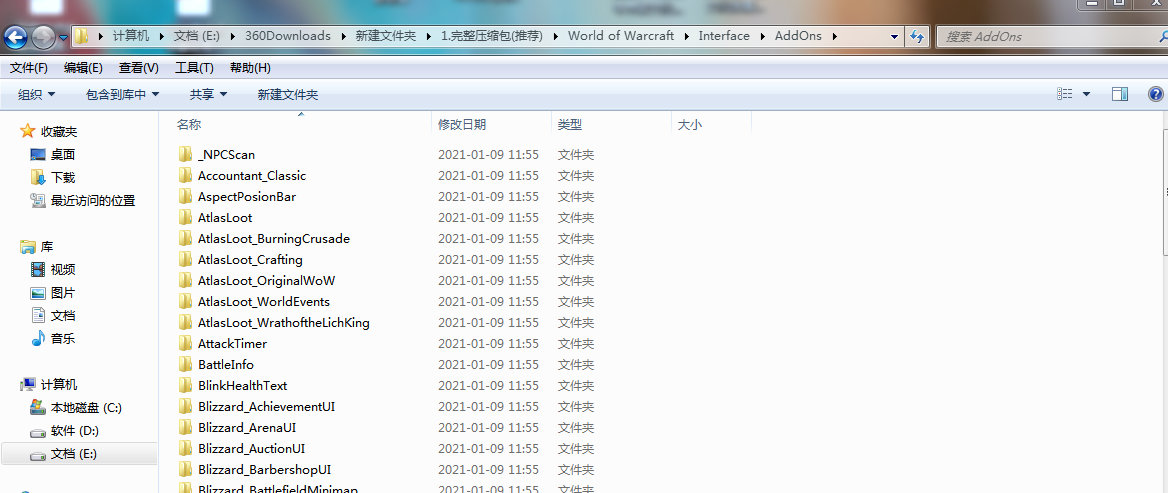The image size is (1168, 493).
Task: Select the Blizzard_AuctionUI folder
Action: click(x=251, y=449)
